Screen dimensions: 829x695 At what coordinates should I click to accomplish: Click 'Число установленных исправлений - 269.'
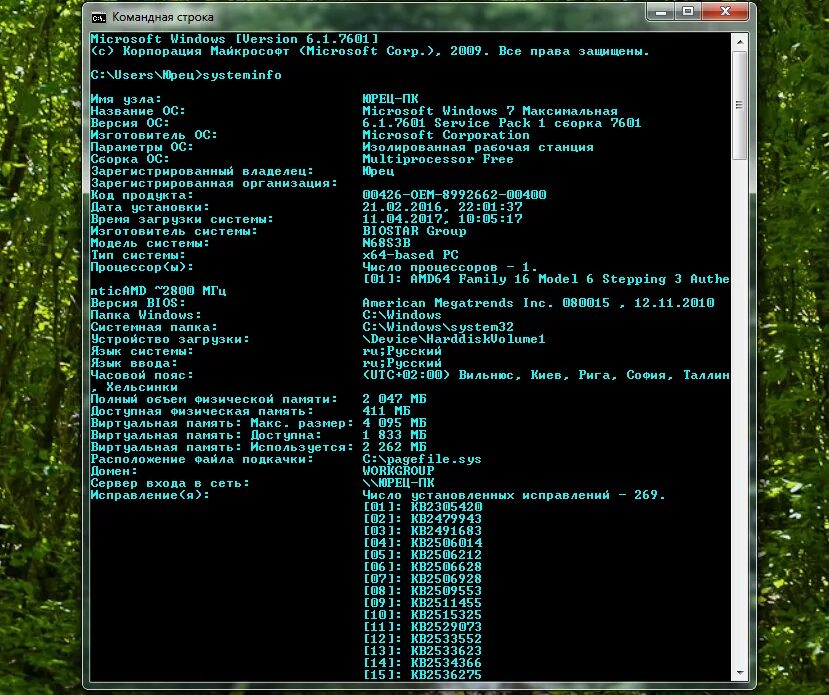point(513,495)
